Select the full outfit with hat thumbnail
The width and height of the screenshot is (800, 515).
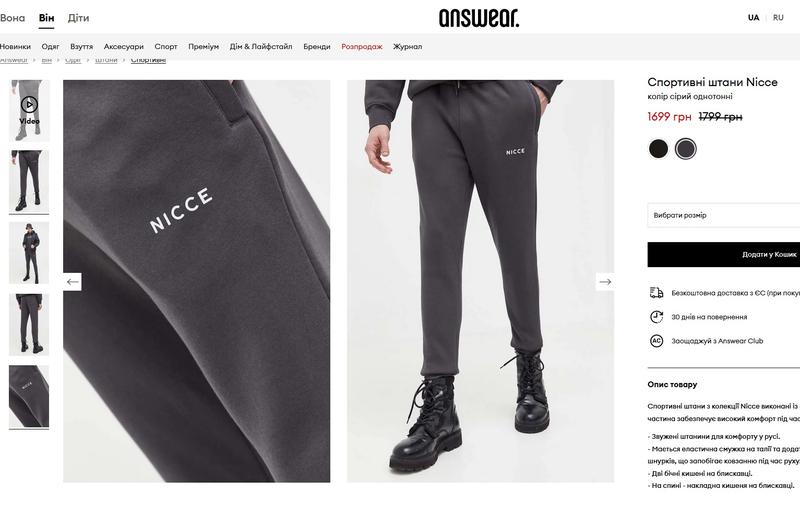tap(29, 253)
